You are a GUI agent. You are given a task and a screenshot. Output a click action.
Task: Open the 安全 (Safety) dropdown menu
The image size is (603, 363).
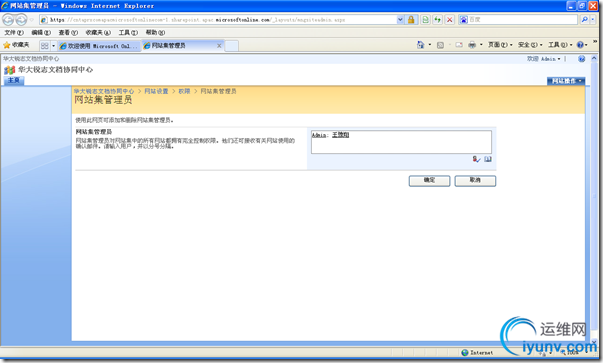click(x=530, y=45)
